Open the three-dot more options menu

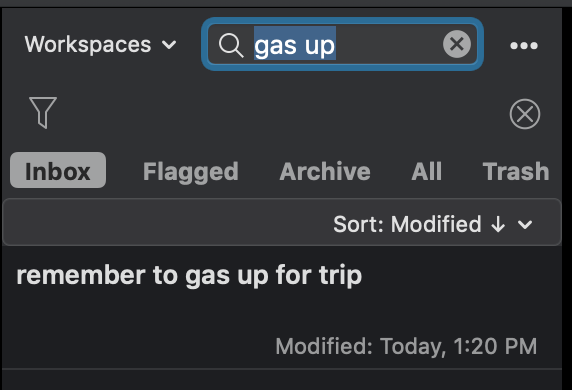pyautogui.click(x=524, y=45)
